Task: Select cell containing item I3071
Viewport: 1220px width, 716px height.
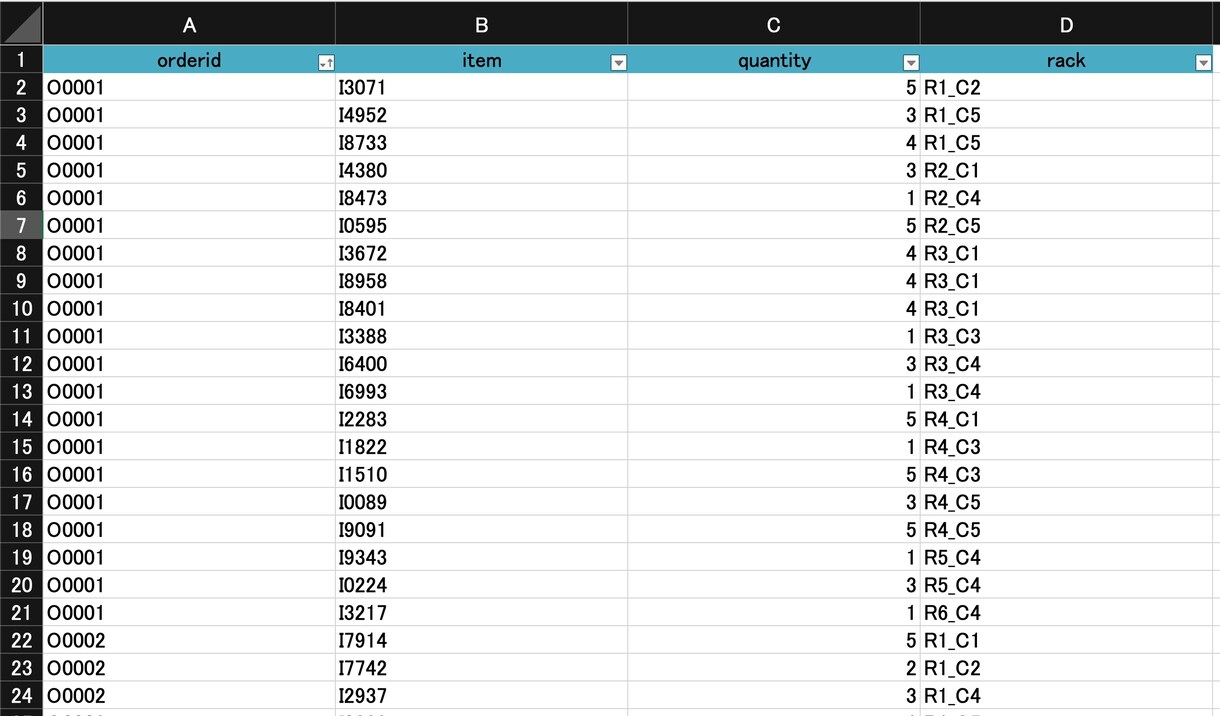Action: pyautogui.click(x=481, y=87)
